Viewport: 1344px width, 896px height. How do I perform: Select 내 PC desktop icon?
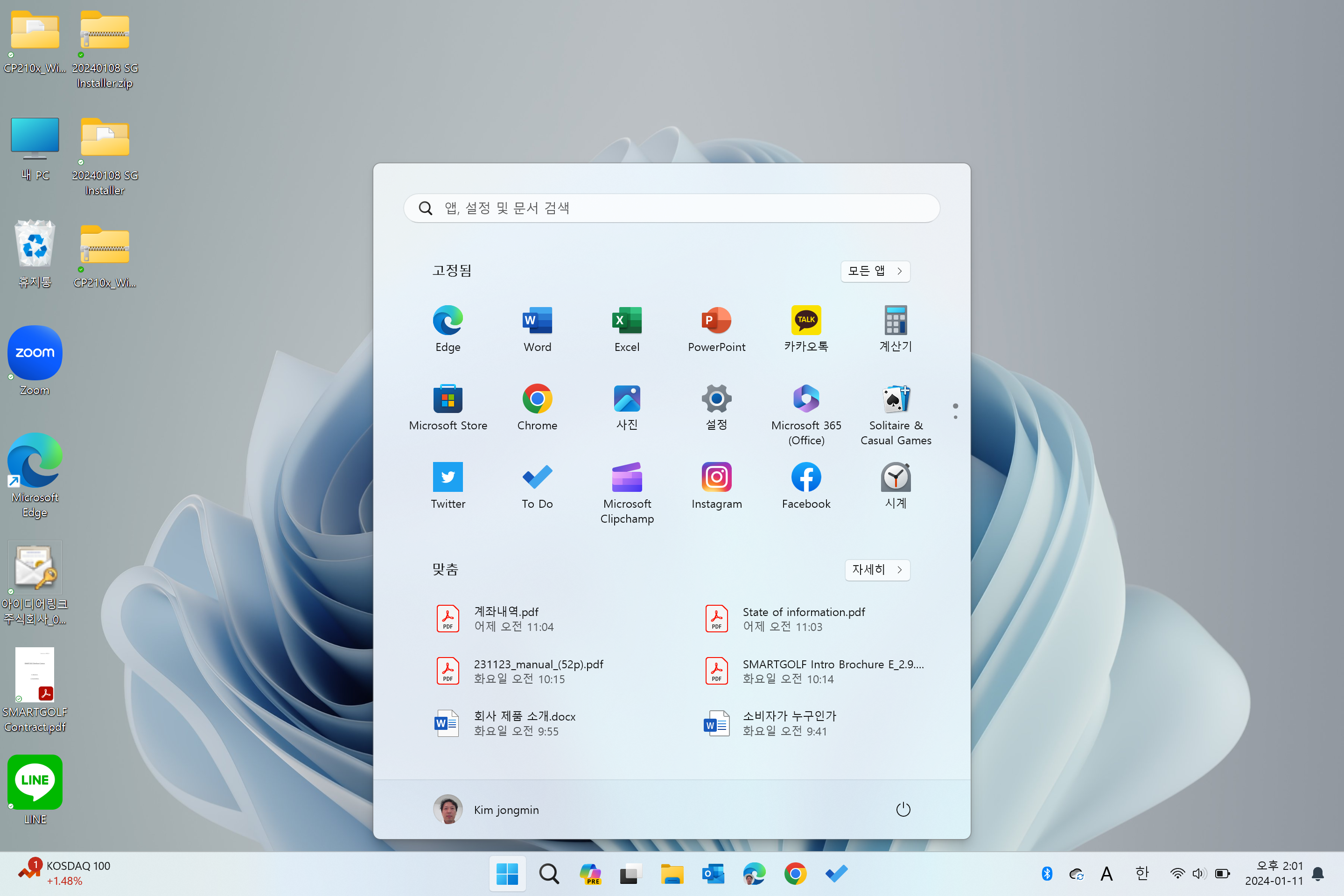click(35, 149)
